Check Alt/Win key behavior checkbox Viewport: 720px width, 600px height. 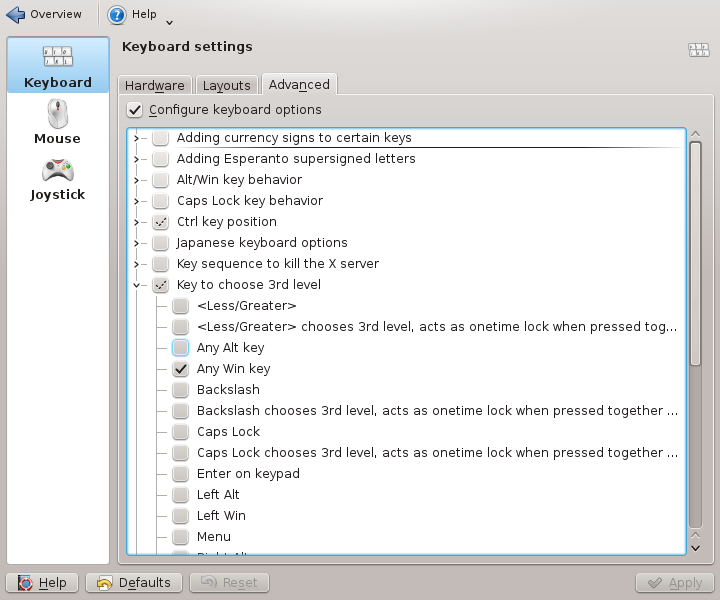(x=160, y=180)
